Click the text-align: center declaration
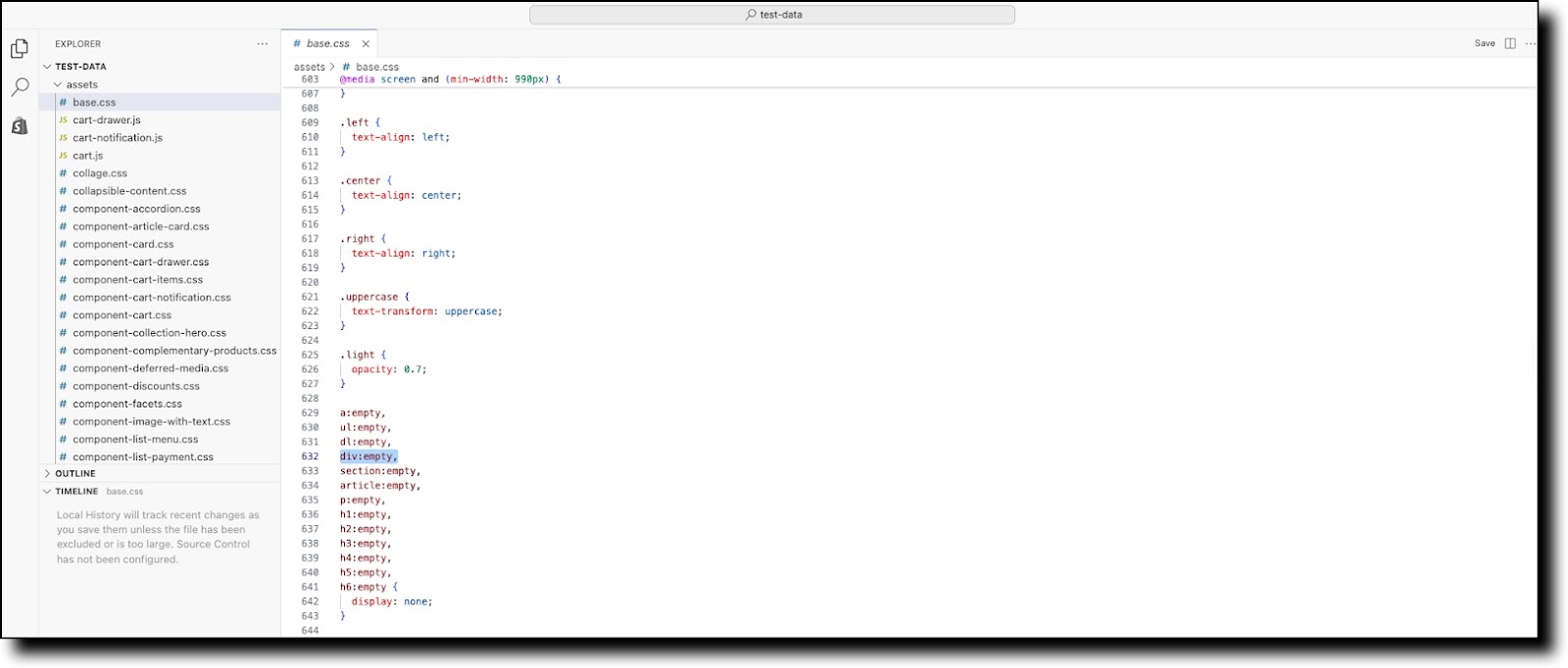This screenshot has height=668, width=1568. point(407,195)
